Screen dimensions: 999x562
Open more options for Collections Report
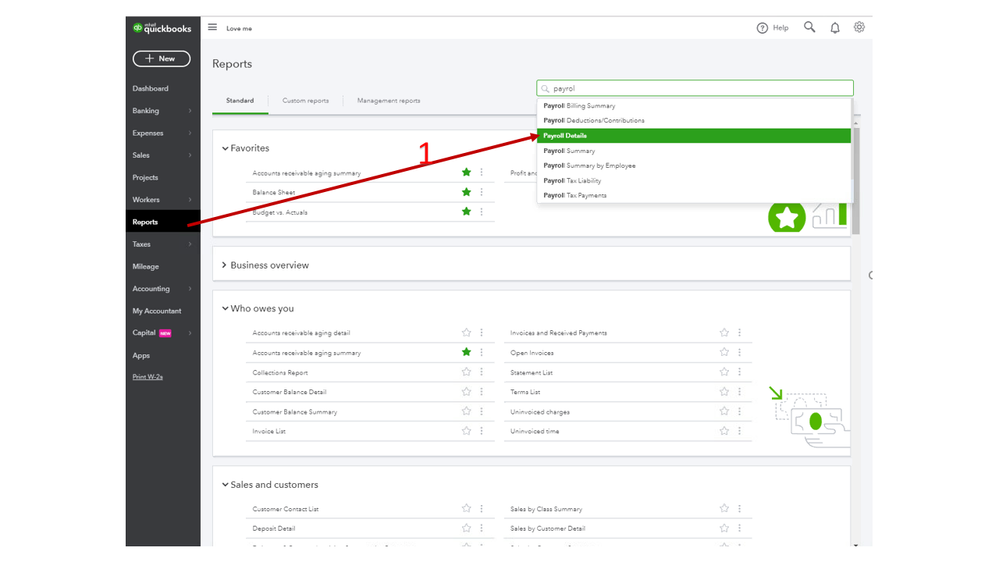point(482,372)
